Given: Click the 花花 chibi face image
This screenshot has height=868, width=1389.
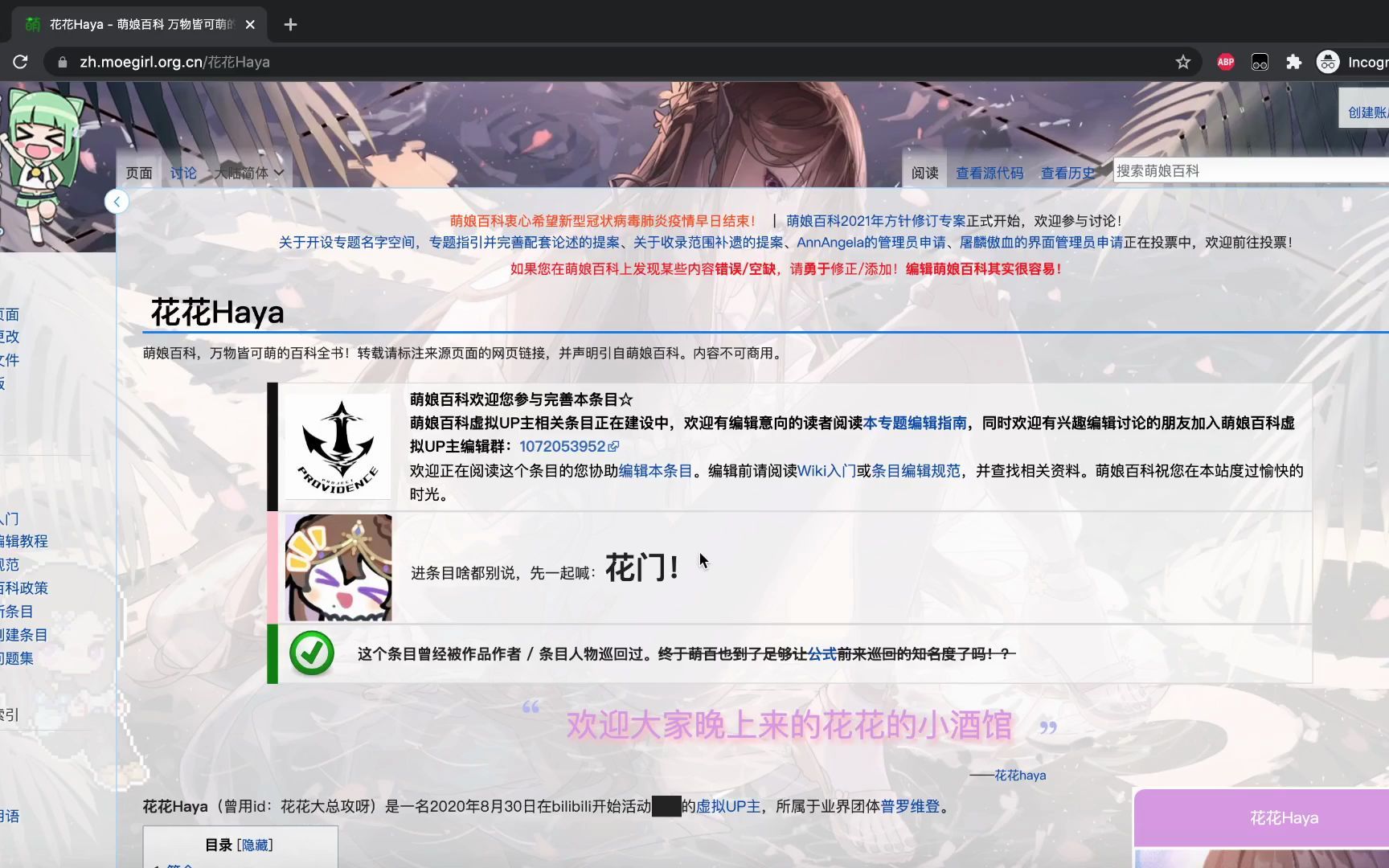Looking at the screenshot, I should point(338,567).
